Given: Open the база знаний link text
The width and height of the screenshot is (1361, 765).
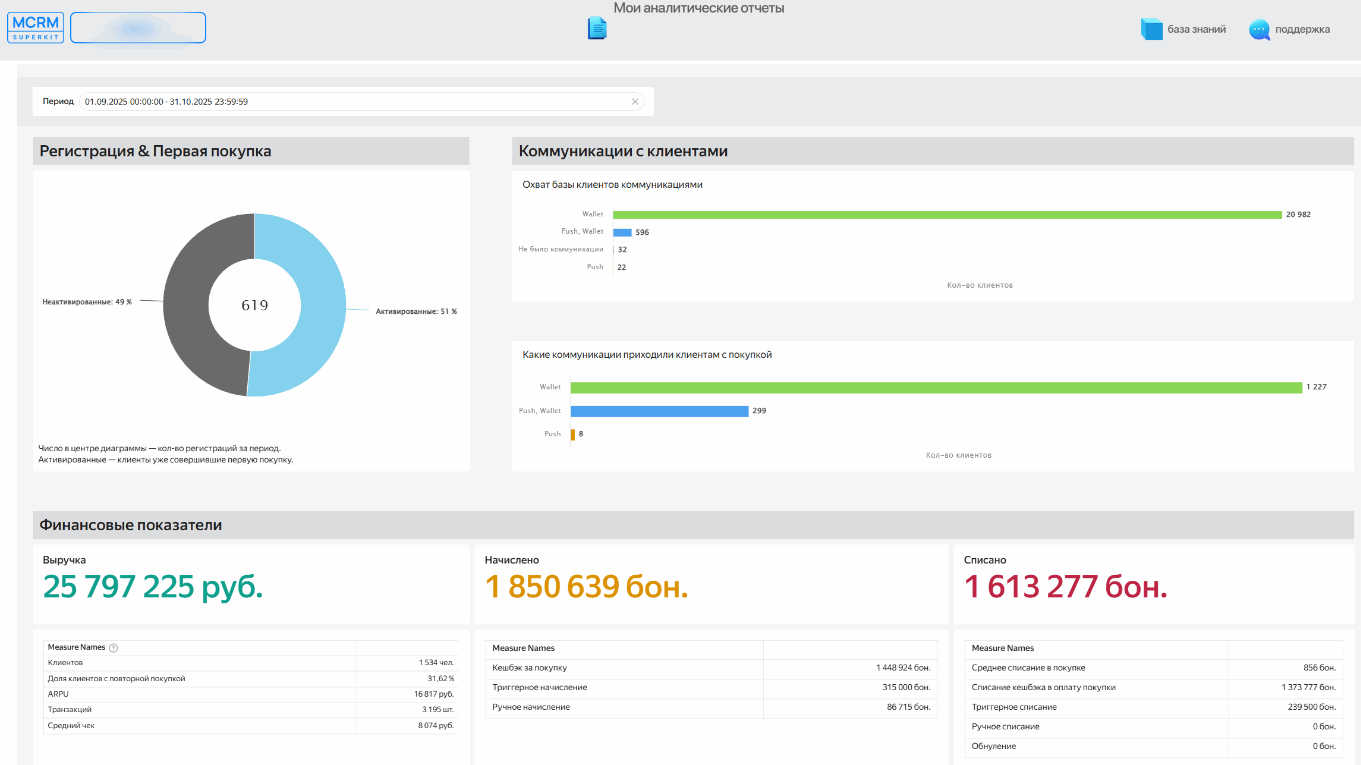Looking at the screenshot, I should (x=1197, y=30).
